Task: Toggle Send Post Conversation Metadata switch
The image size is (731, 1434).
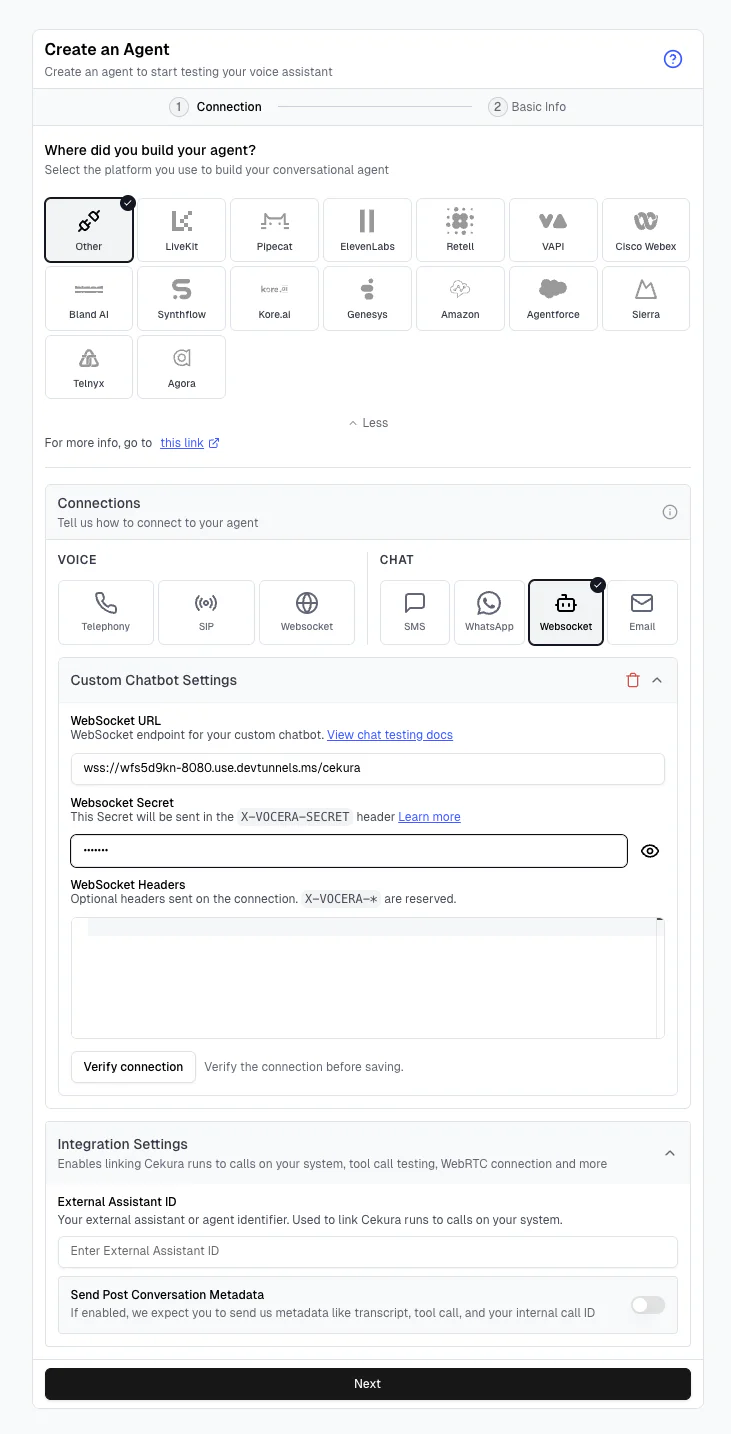Action: click(648, 1305)
